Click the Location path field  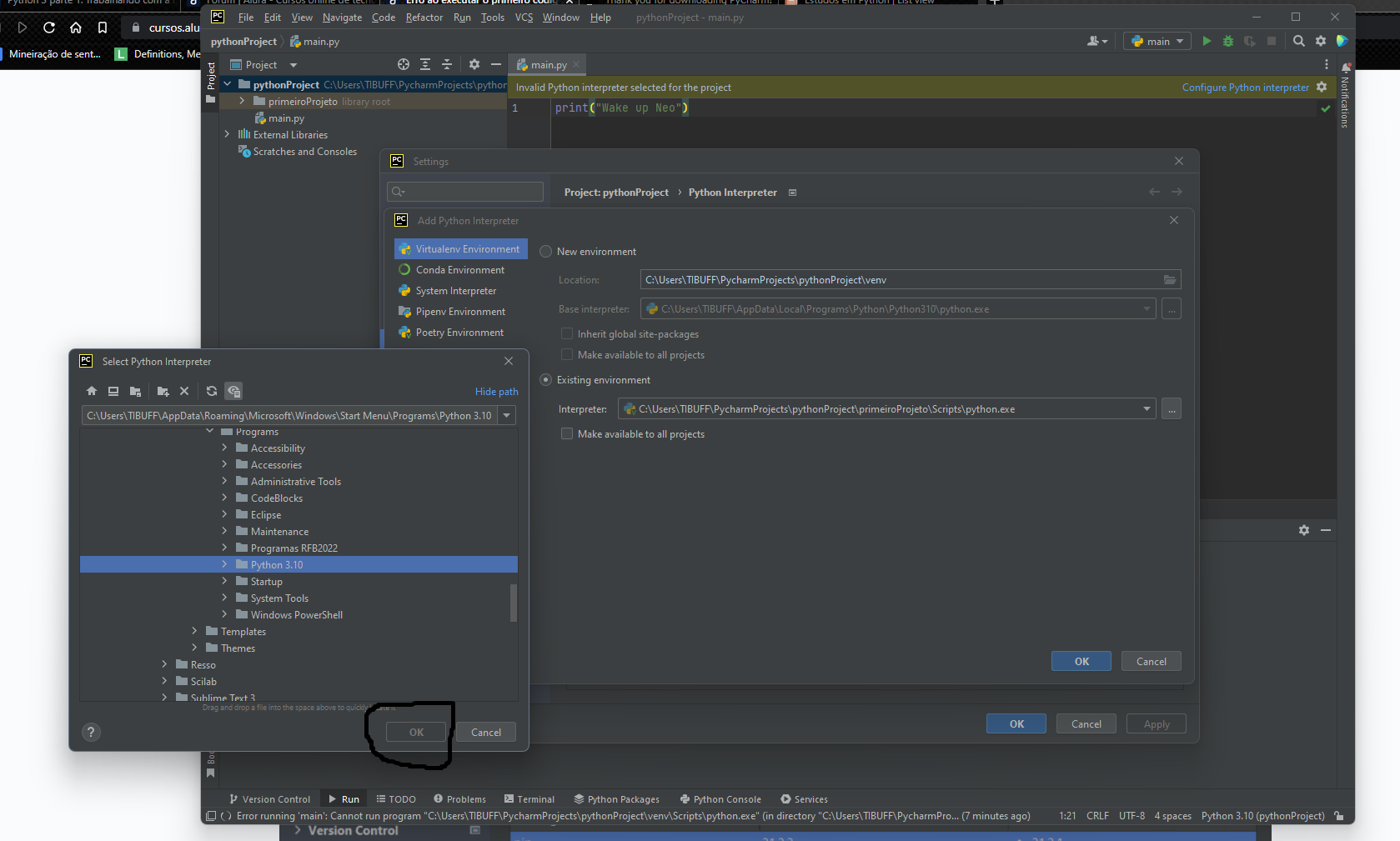901,280
